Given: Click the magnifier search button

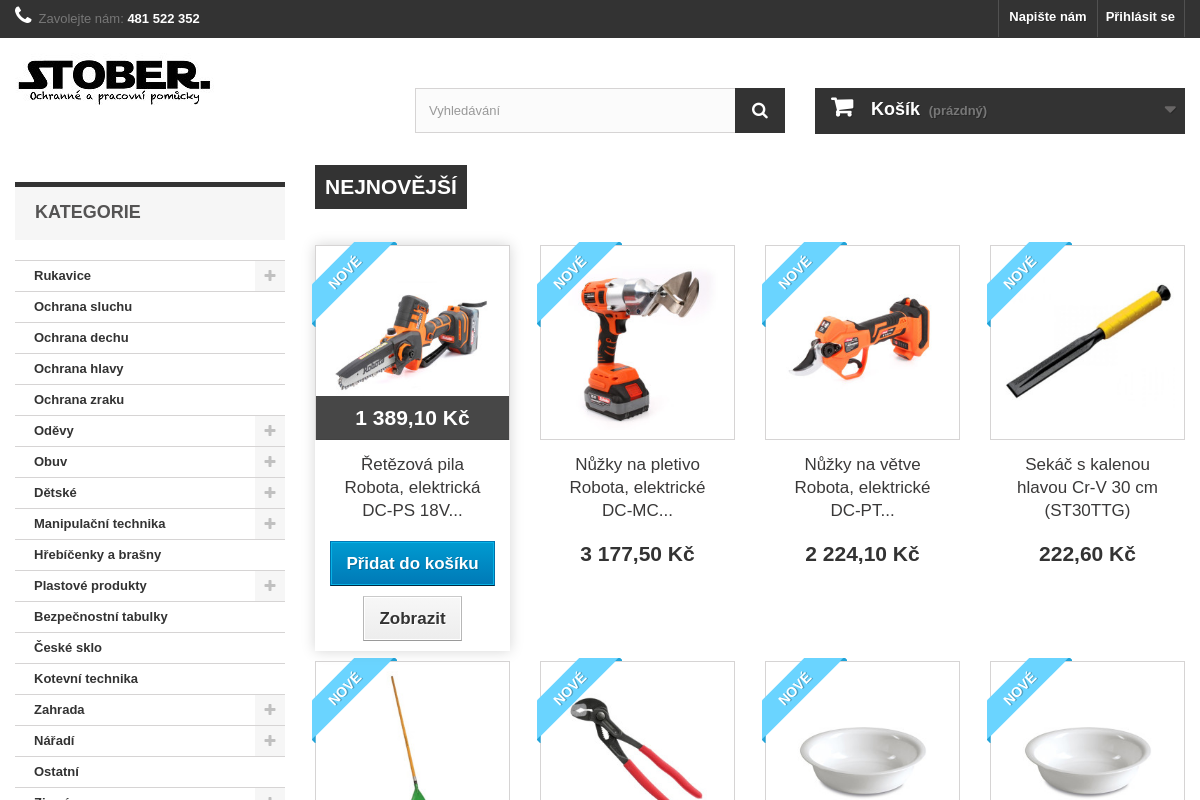Looking at the screenshot, I should point(760,110).
